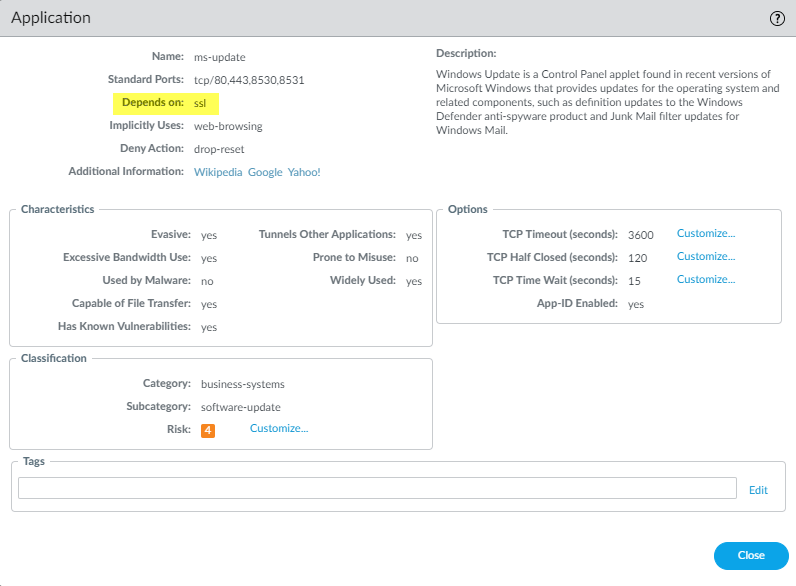Customize the TCP Half Closed setting

click(705, 257)
